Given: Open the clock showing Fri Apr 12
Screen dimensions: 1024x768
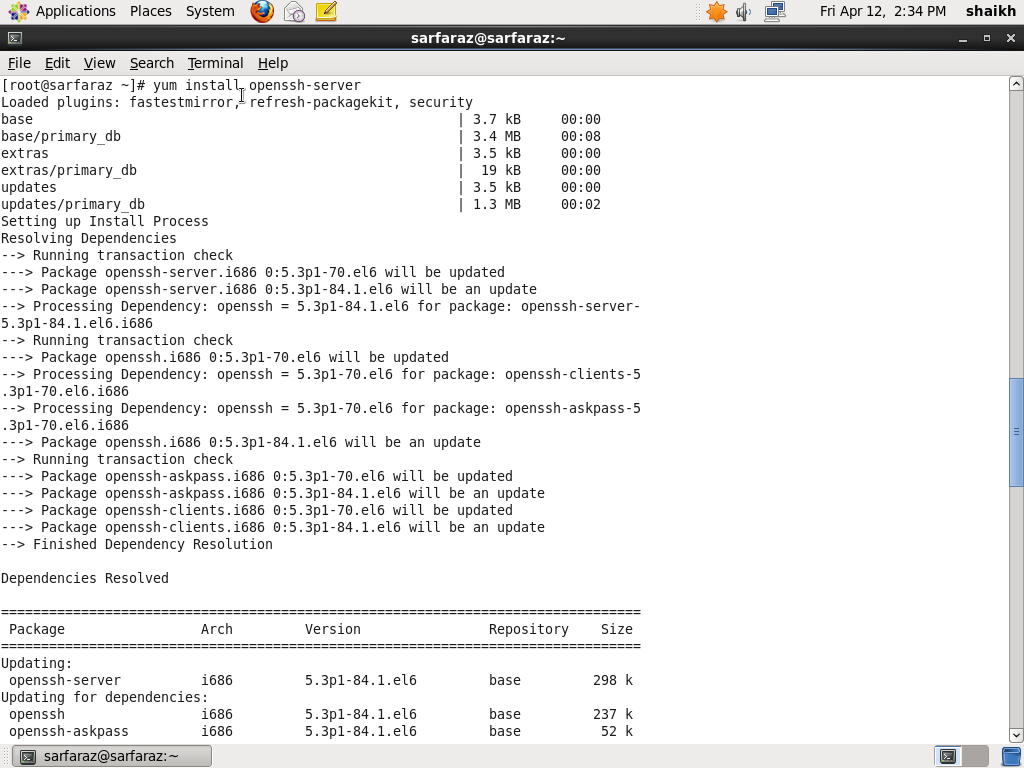Looking at the screenshot, I should (x=882, y=11).
